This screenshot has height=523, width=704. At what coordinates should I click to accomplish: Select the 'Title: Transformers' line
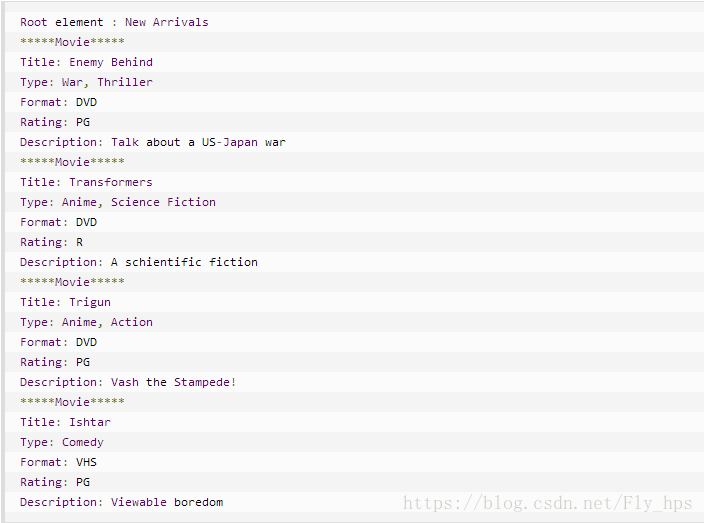click(x=86, y=182)
